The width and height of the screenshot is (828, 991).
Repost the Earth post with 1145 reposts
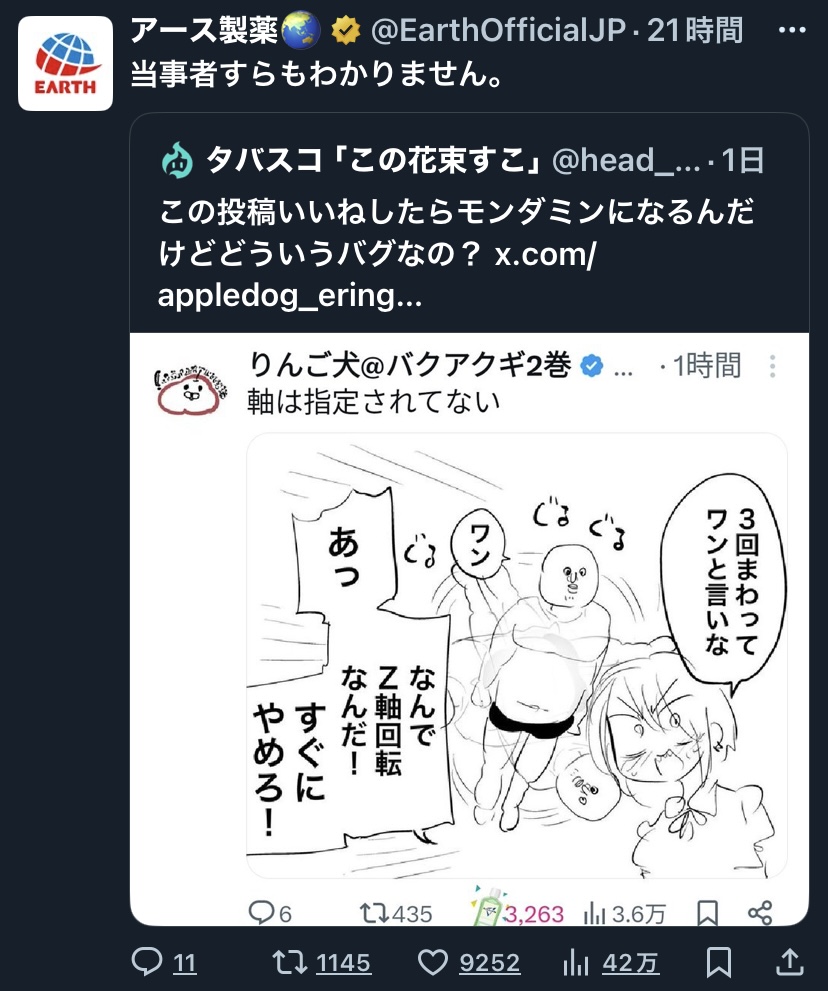[x=289, y=962]
